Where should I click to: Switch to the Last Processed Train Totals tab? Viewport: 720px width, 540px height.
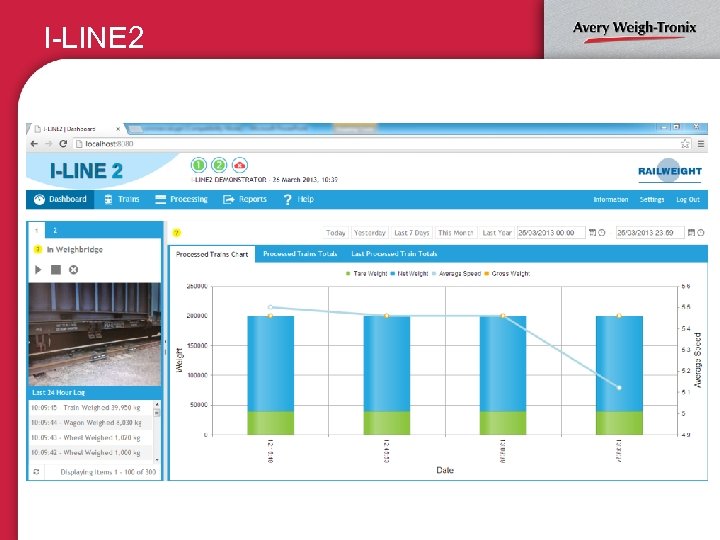point(394,253)
